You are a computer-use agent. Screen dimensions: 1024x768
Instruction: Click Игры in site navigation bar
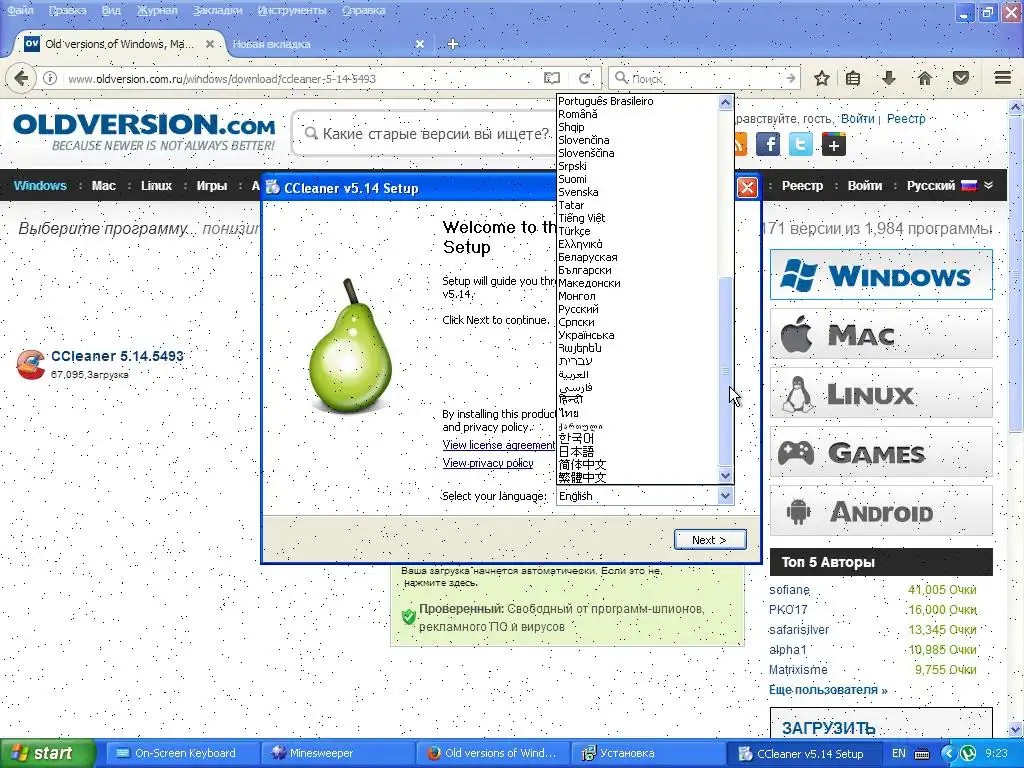coord(212,185)
